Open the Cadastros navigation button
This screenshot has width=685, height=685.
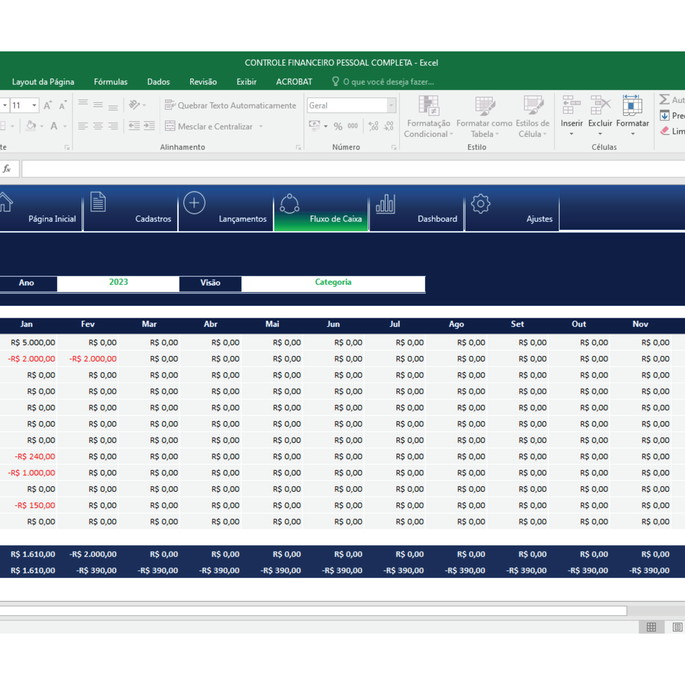coord(131,209)
